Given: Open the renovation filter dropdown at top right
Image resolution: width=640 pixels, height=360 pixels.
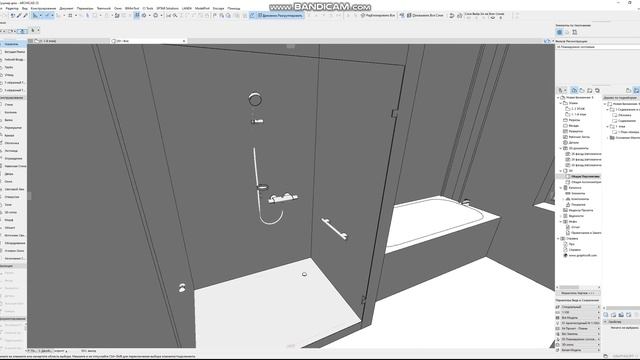Looking at the screenshot, I should 598,47.
